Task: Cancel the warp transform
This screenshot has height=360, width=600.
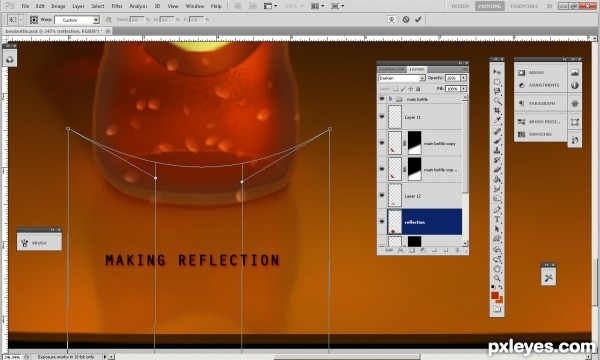Action: pos(406,19)
